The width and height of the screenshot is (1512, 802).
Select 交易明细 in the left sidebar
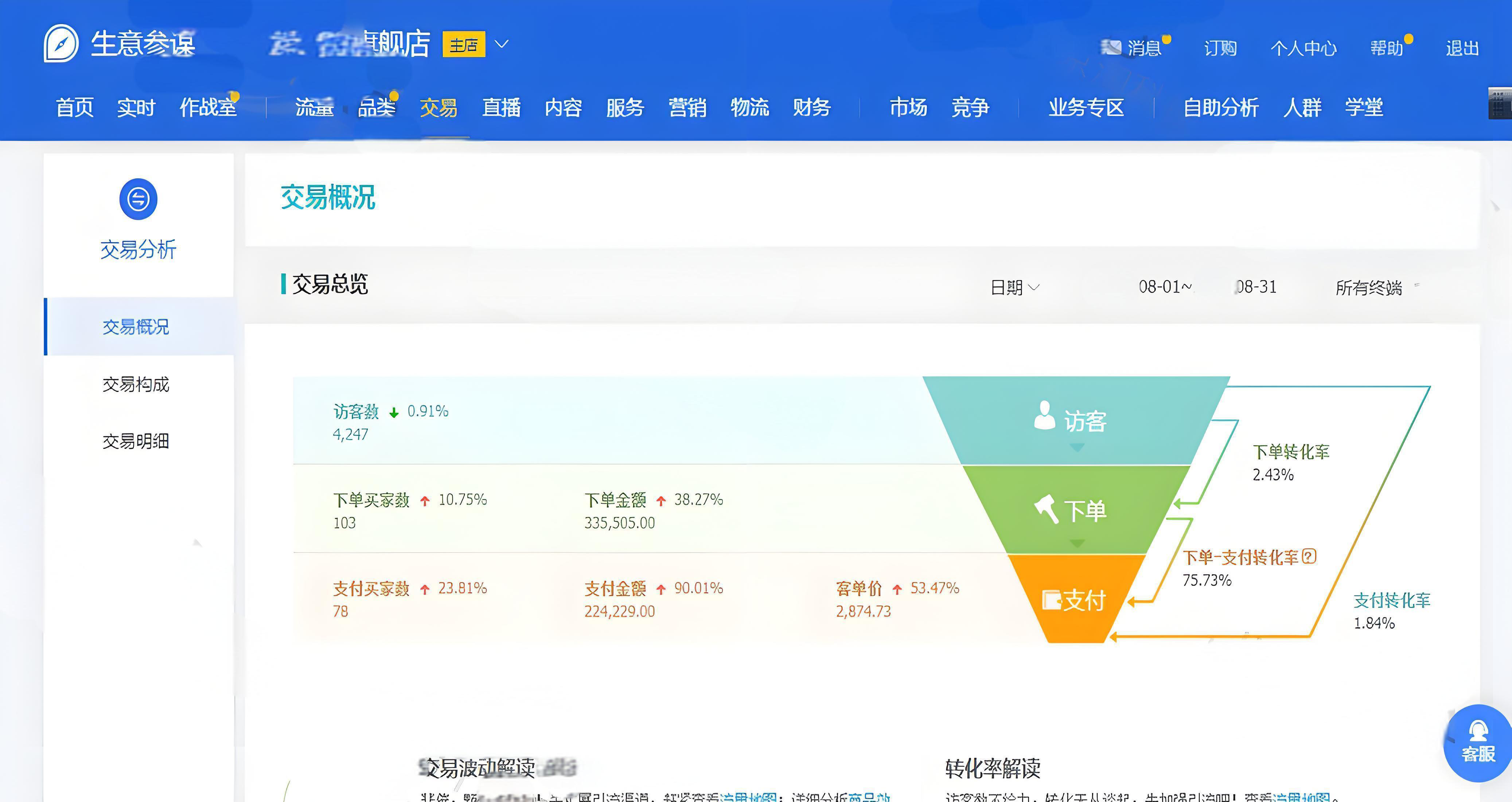pyautogui.click(x=136, y=441)
